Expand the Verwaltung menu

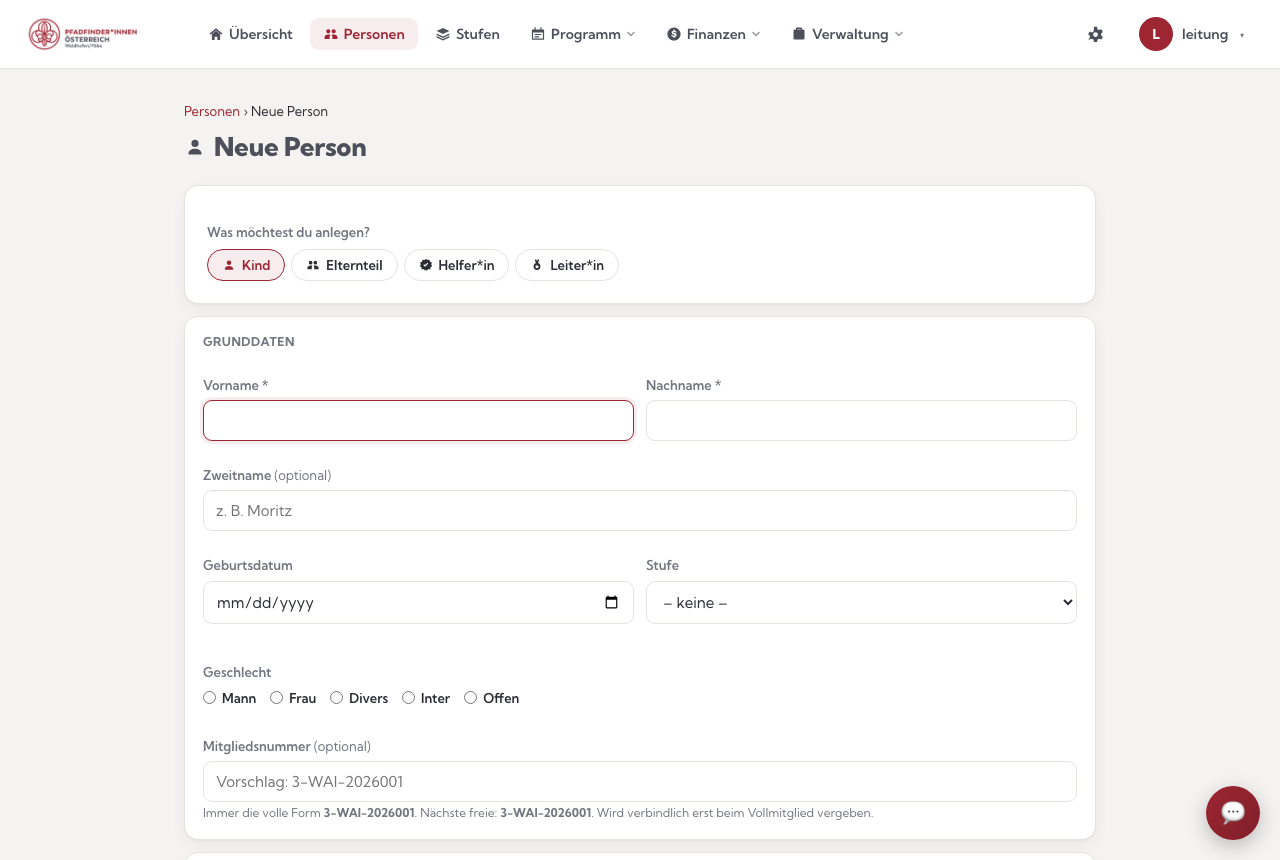[x=848, y=34]
